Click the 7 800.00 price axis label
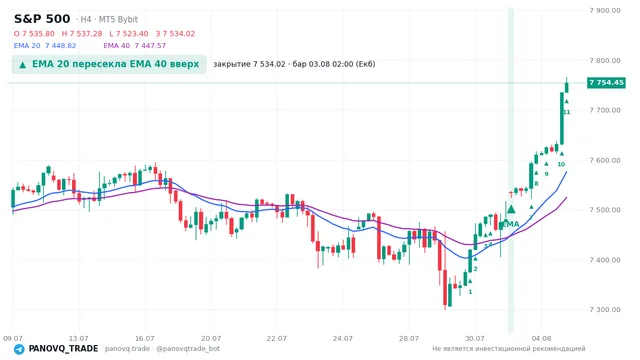The image size is (640, 360). 605,60
